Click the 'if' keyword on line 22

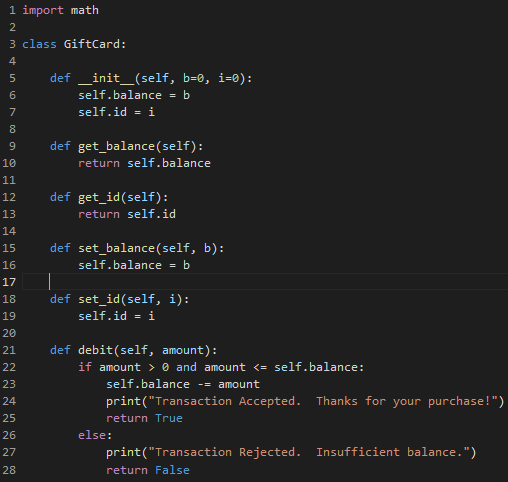tap(85, 367)
